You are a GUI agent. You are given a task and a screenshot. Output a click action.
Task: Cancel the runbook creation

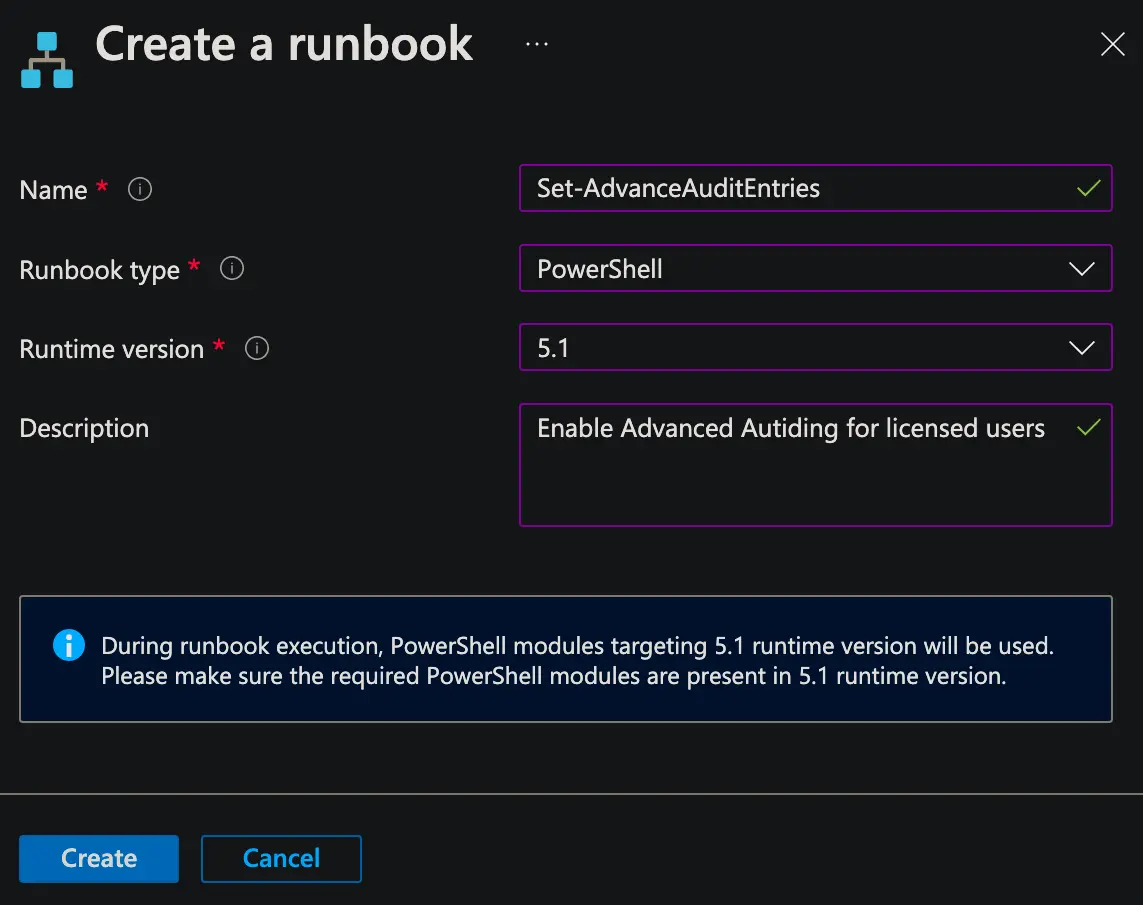coord(281,859)
